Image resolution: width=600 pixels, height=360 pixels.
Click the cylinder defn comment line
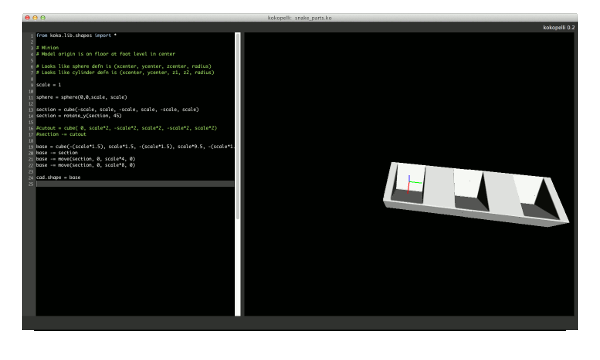[x=125, y=72]
